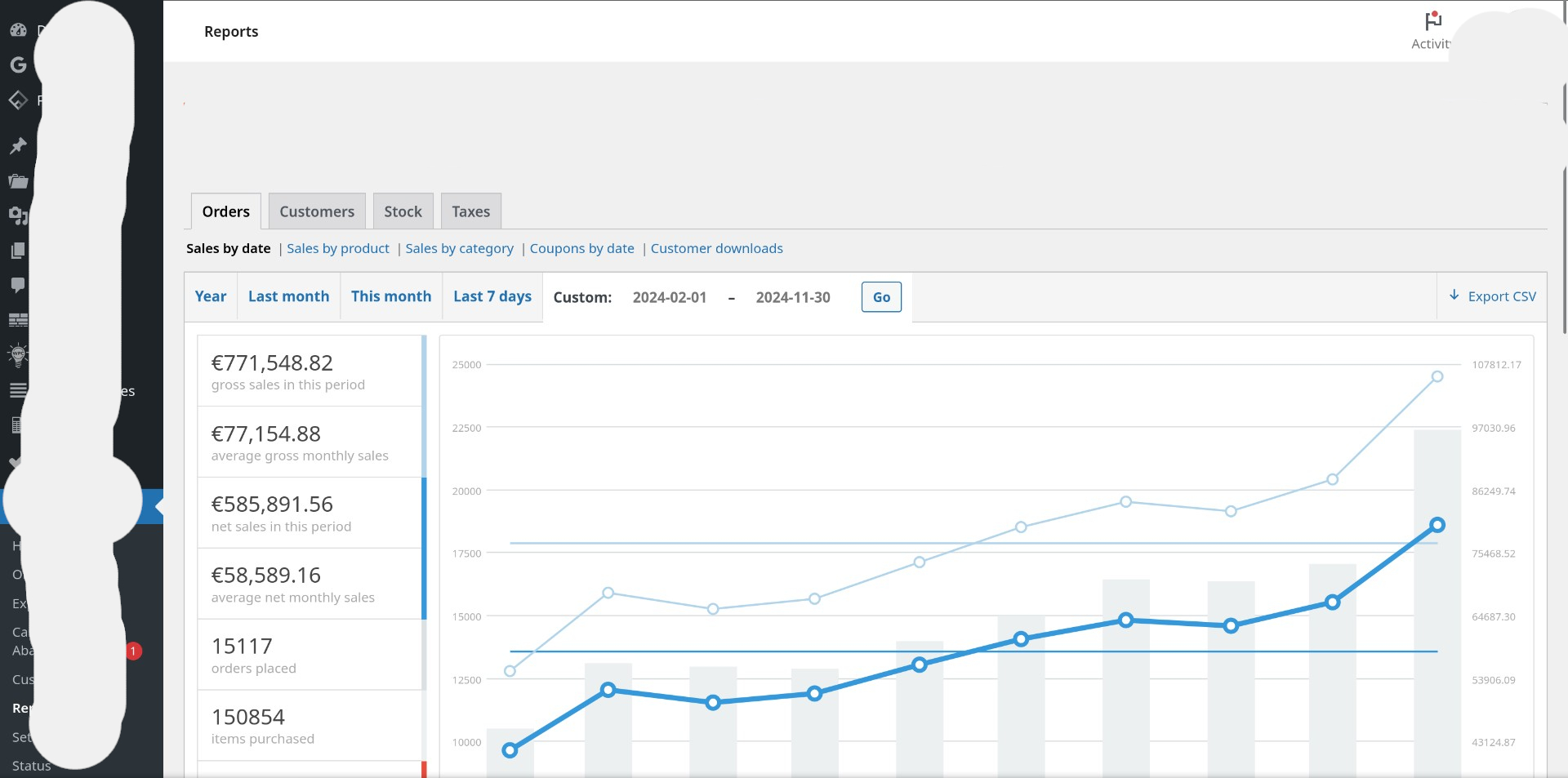Toggle the gross sales series legend
This screenshot has width=1568, height=778.
310,371
